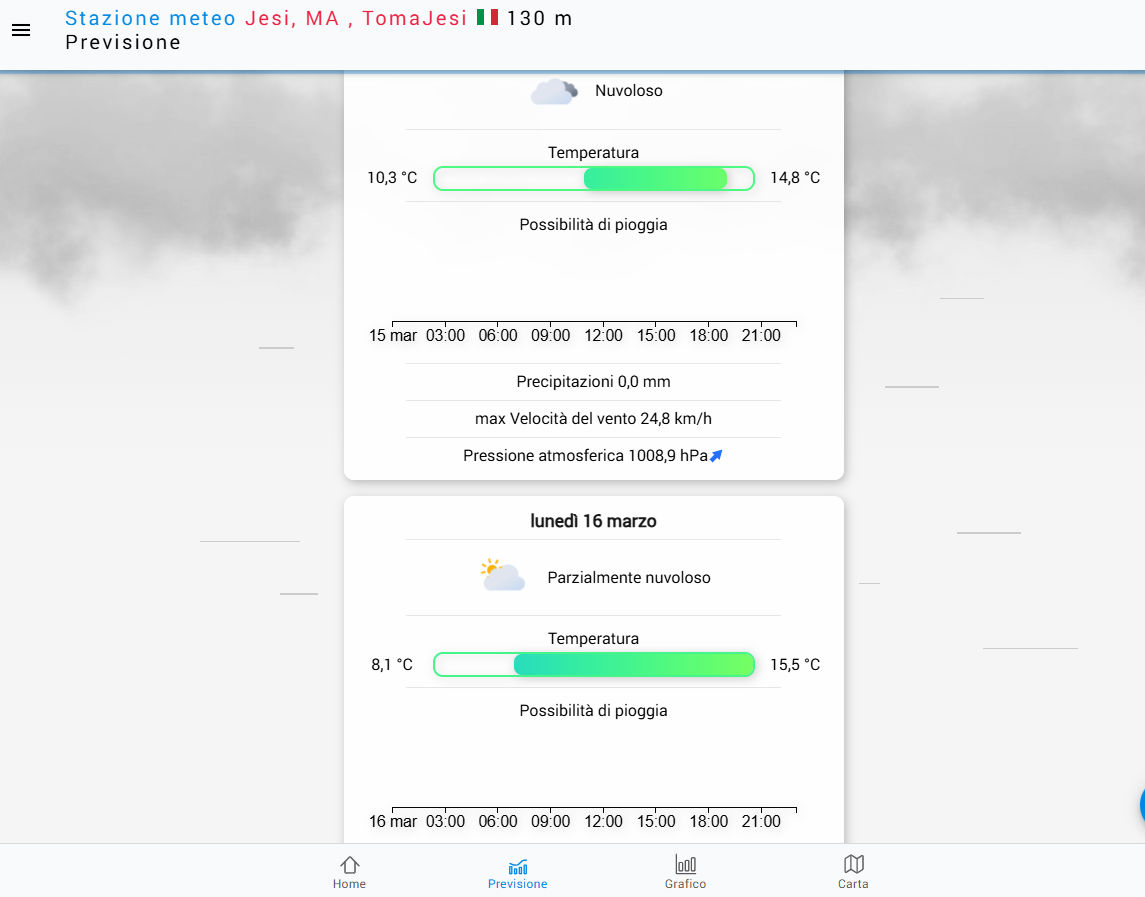1145x897 pixels.
Task: Click the Pressione atmosferica 1008,9 hPa row
Action: tap(585, 456)
